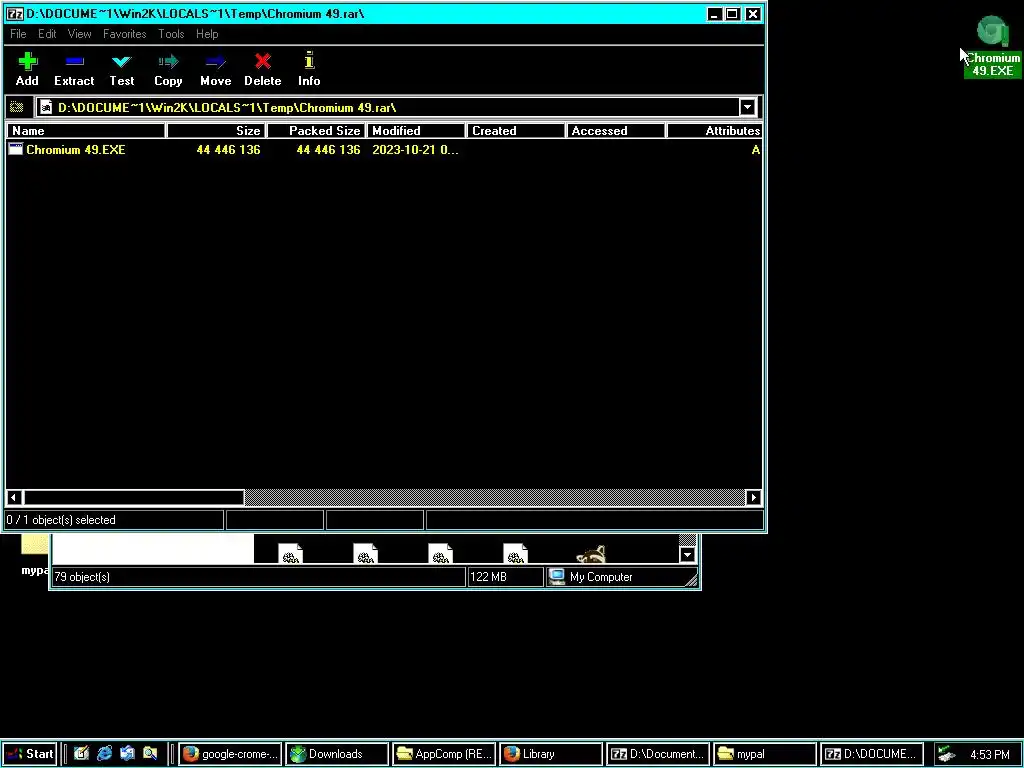Click the 4:53 PM clock
This screenshot has height=768, width=1024.
pyautogui.click(x=990, y=754)
